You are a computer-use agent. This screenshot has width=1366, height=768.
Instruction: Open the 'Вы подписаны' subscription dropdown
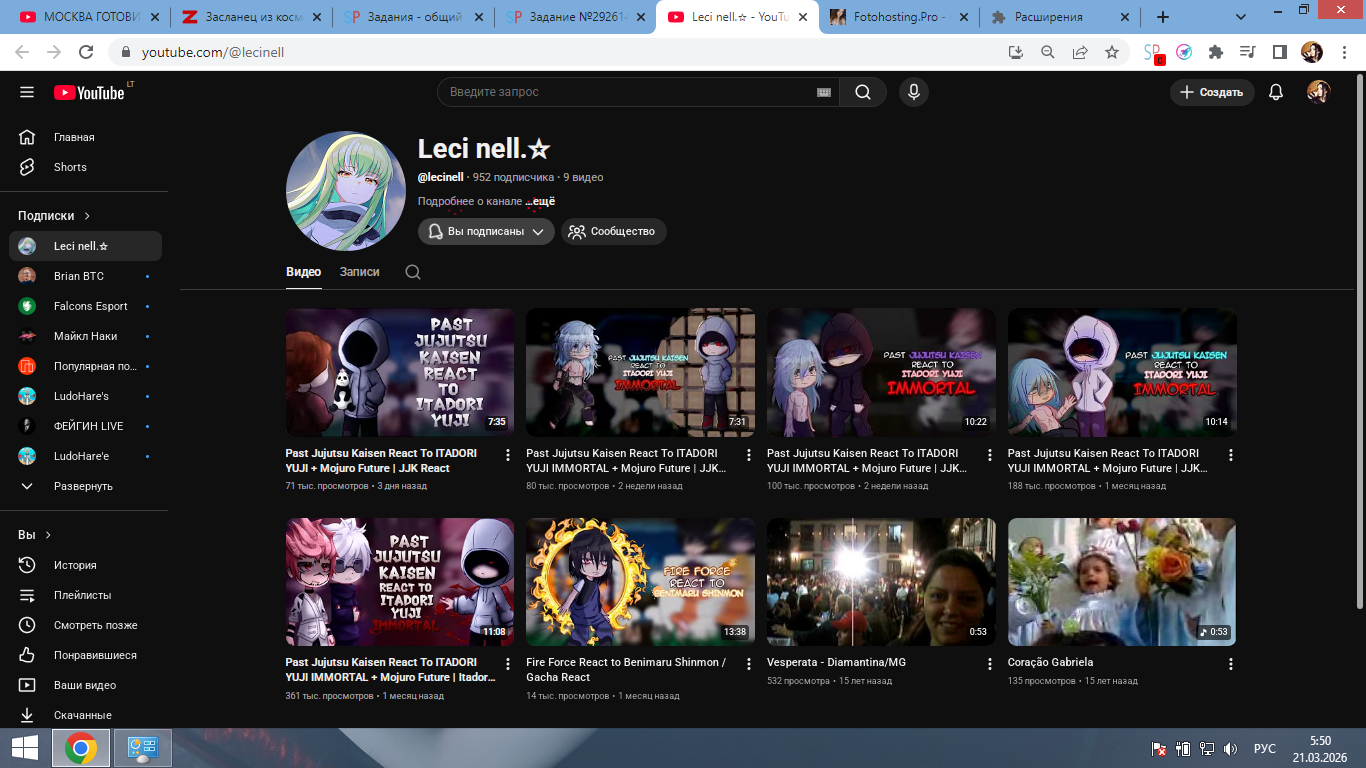coord(486,231)
